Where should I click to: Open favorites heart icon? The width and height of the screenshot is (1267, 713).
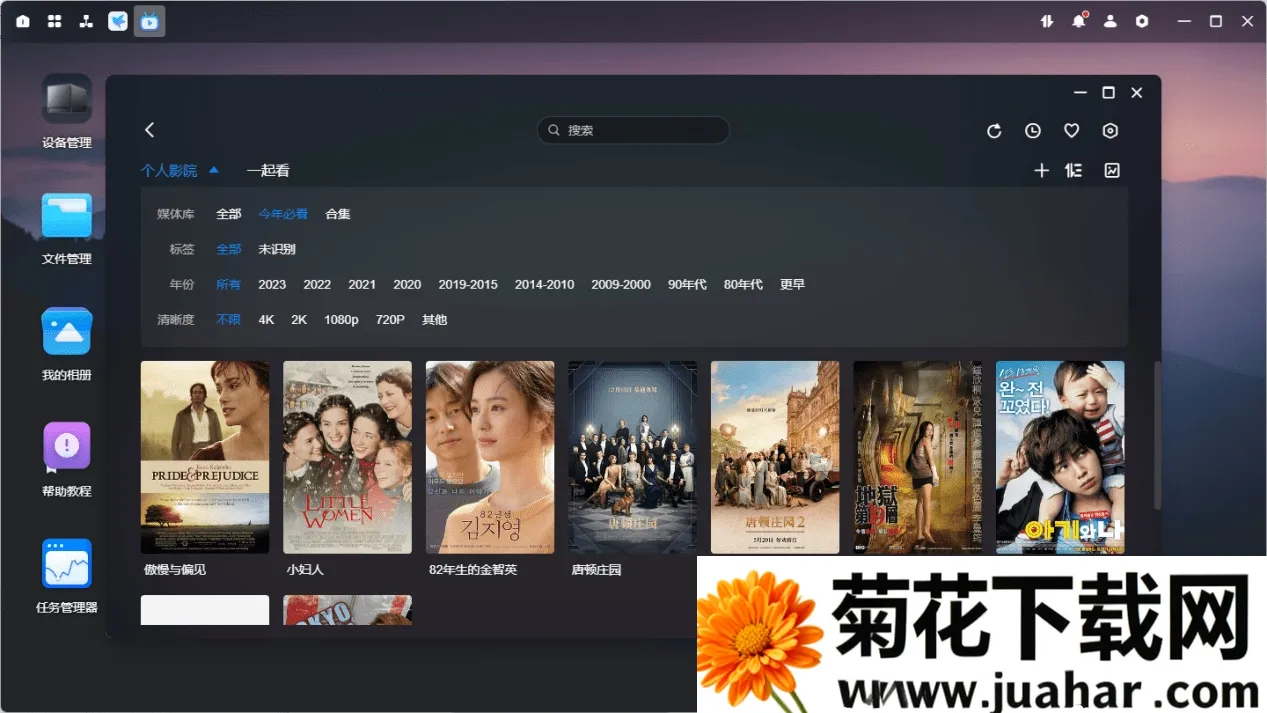(1071, 131)
